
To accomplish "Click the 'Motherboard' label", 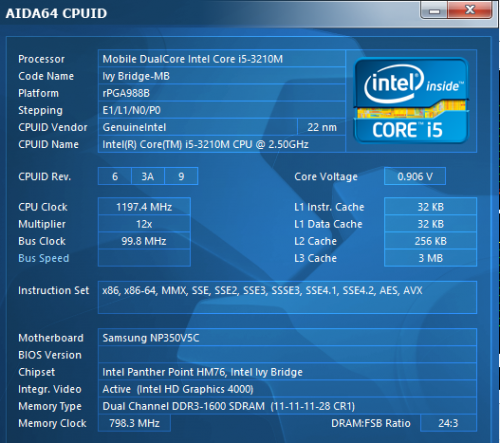I will click(51, 338).
